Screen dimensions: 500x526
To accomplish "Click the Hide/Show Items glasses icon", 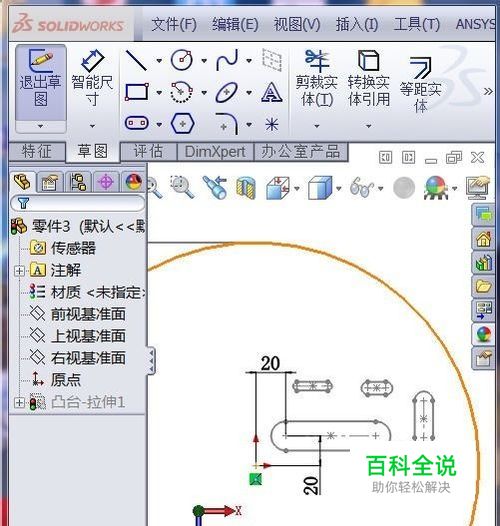I will click(361, 188).
